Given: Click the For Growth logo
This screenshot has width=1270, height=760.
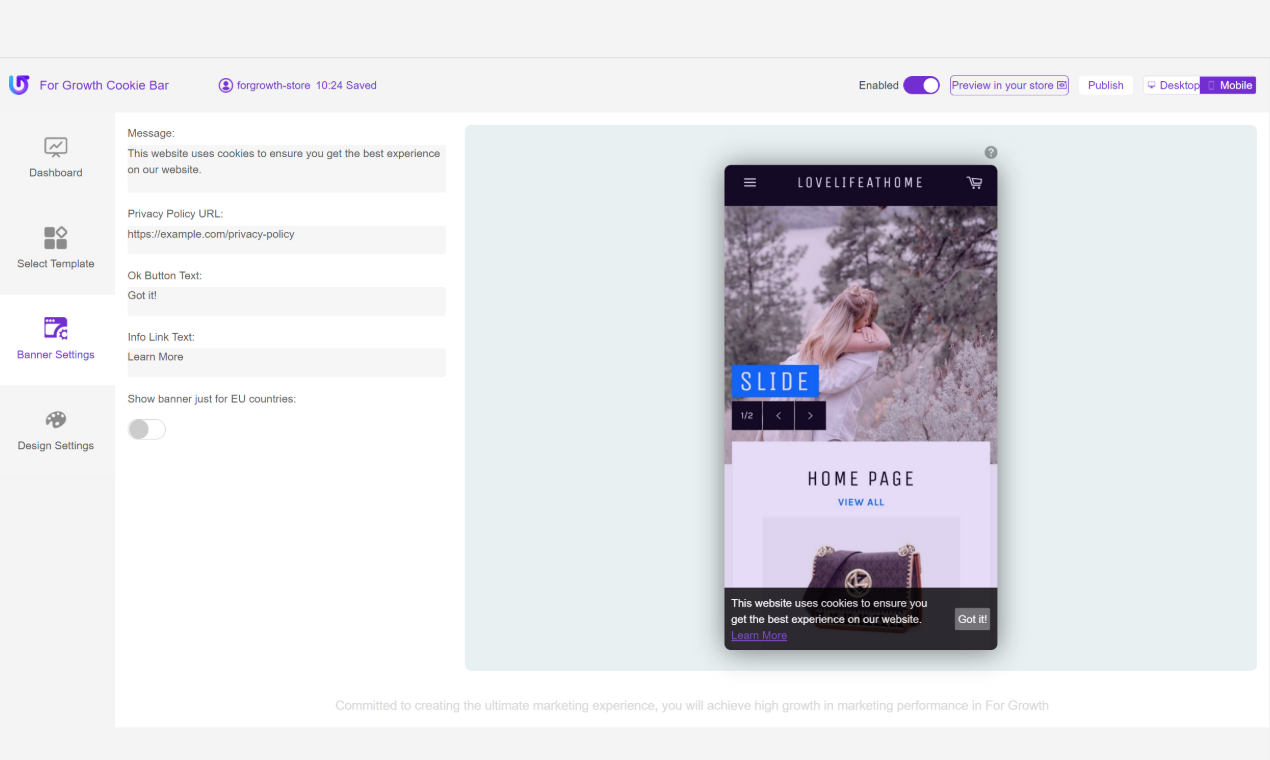Looking at the screenshot, I should [x=18, y=85].
